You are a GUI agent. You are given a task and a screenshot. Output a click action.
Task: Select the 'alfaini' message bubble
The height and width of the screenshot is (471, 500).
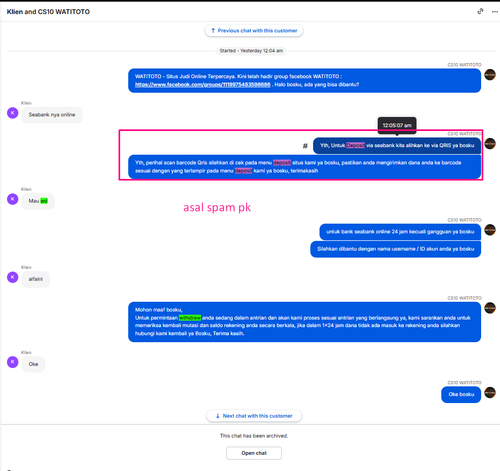click(x=36, y=279)
